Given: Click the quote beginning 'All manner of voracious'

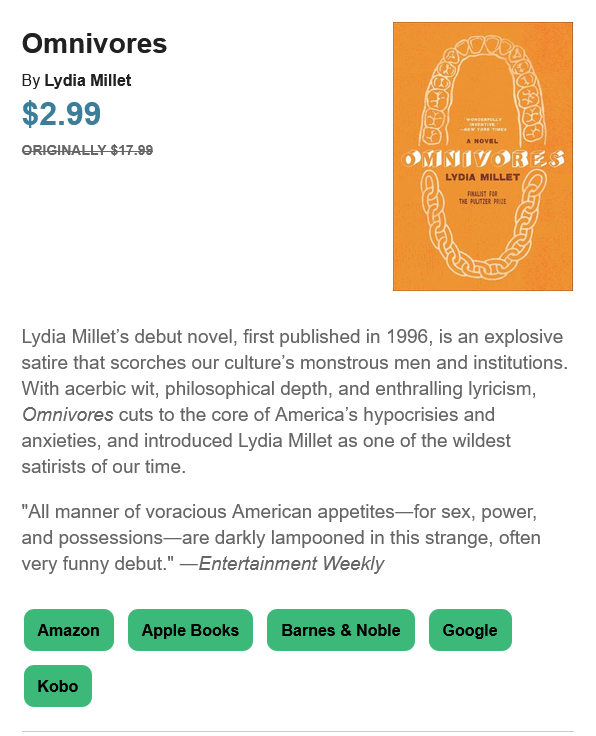Looking at the screenshot, I should click(281, 537).
